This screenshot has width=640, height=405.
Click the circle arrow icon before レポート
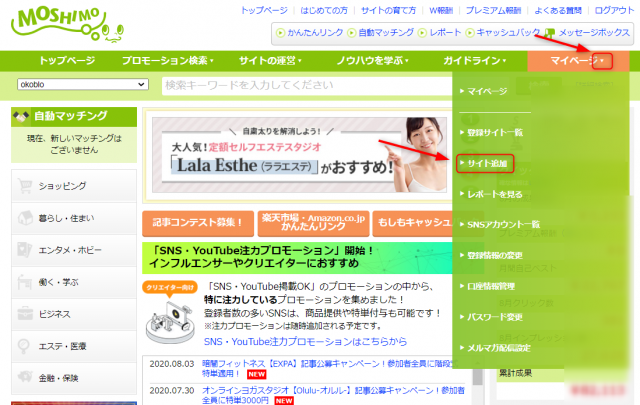(x=422, y=33)
